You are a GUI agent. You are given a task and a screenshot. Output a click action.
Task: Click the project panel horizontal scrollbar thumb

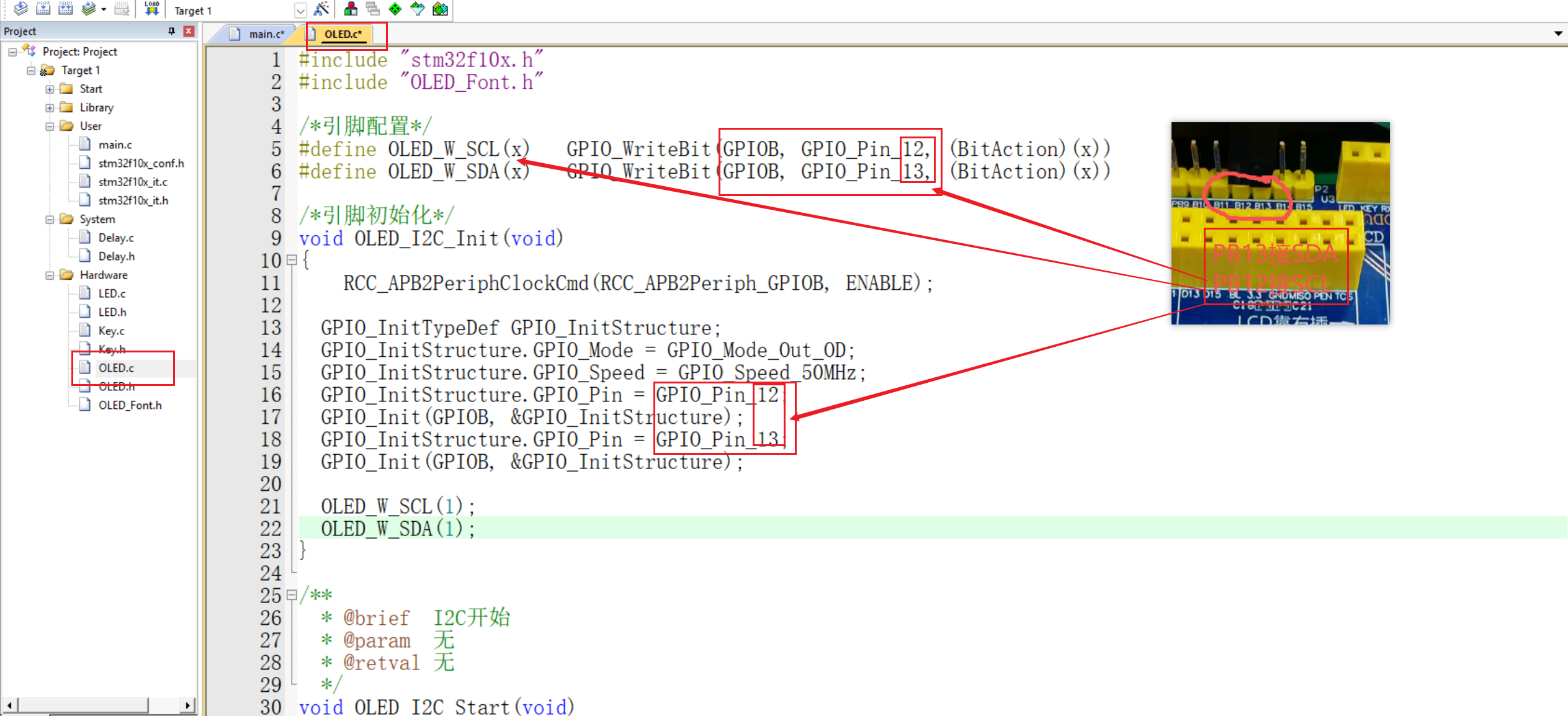point(84,705)
